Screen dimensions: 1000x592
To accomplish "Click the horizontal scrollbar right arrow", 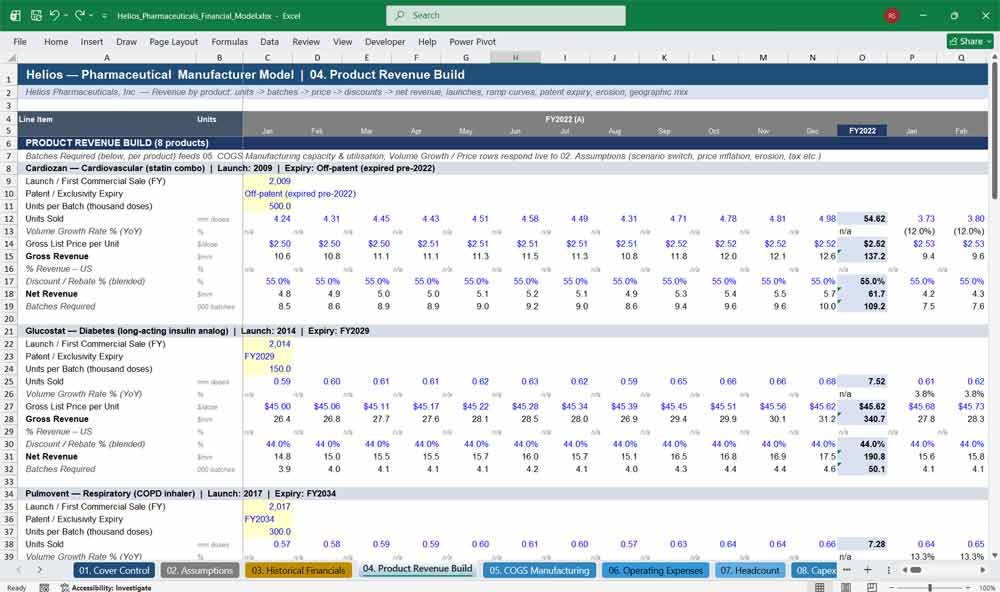I will (983, 570).
